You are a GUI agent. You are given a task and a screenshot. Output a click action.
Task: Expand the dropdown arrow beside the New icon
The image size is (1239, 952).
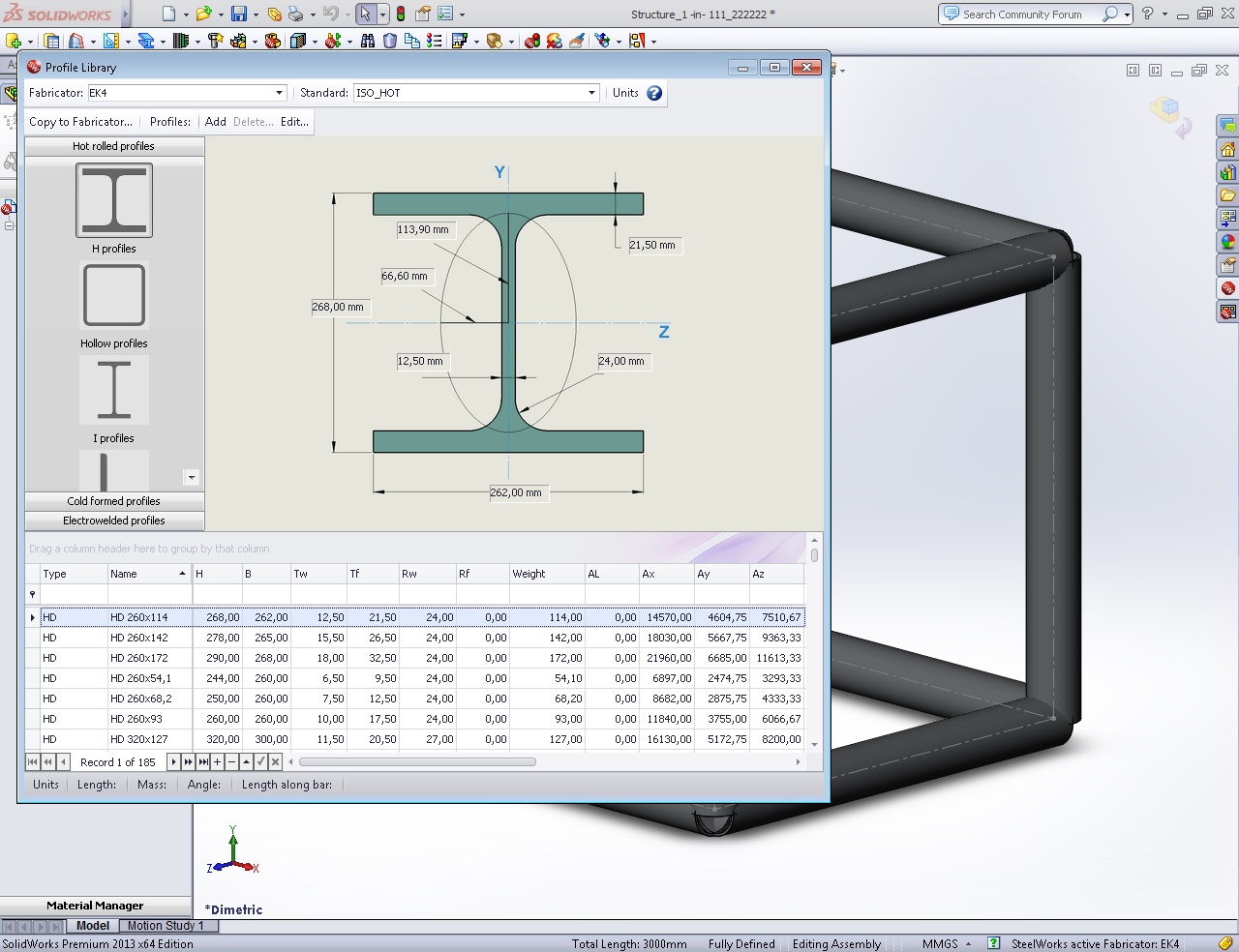pos(186,15)
